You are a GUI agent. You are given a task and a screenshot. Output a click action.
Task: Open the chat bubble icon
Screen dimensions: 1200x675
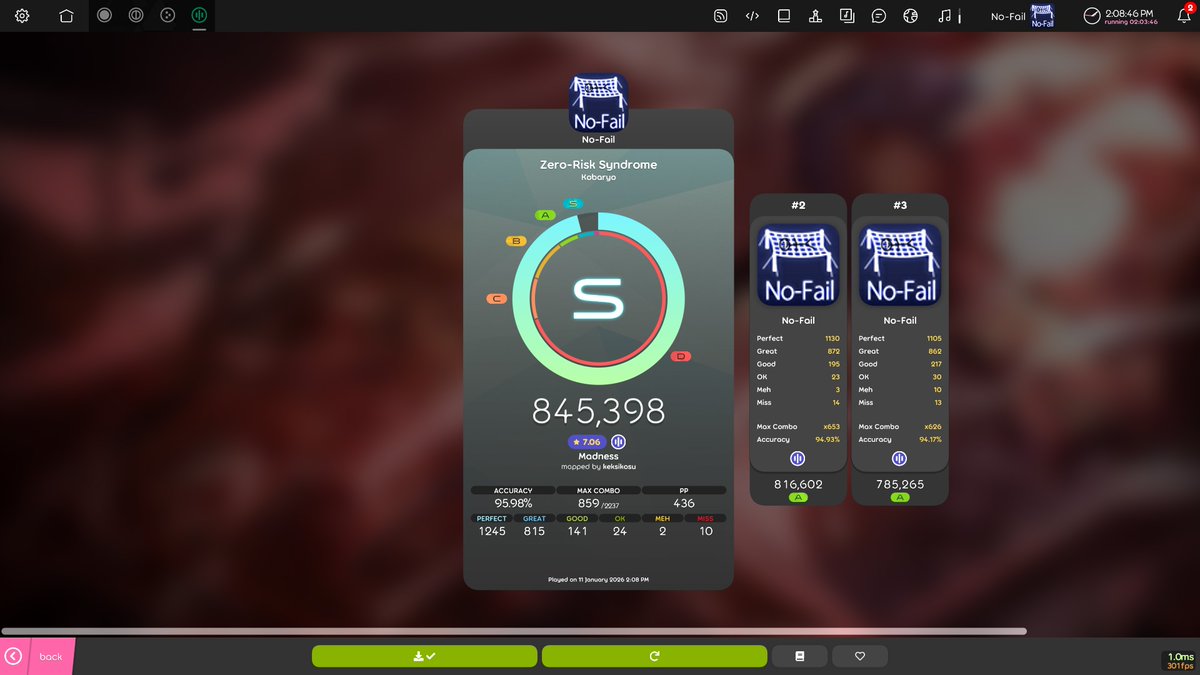(879, 16)
